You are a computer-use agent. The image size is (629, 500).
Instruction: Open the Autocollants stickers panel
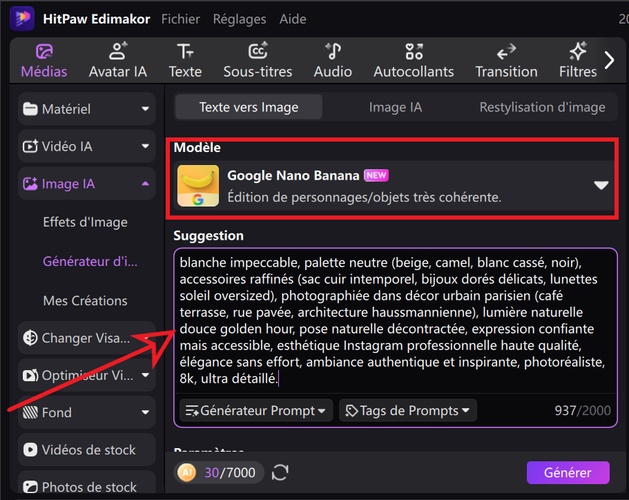pyautogui.click(x=414, y=61)
